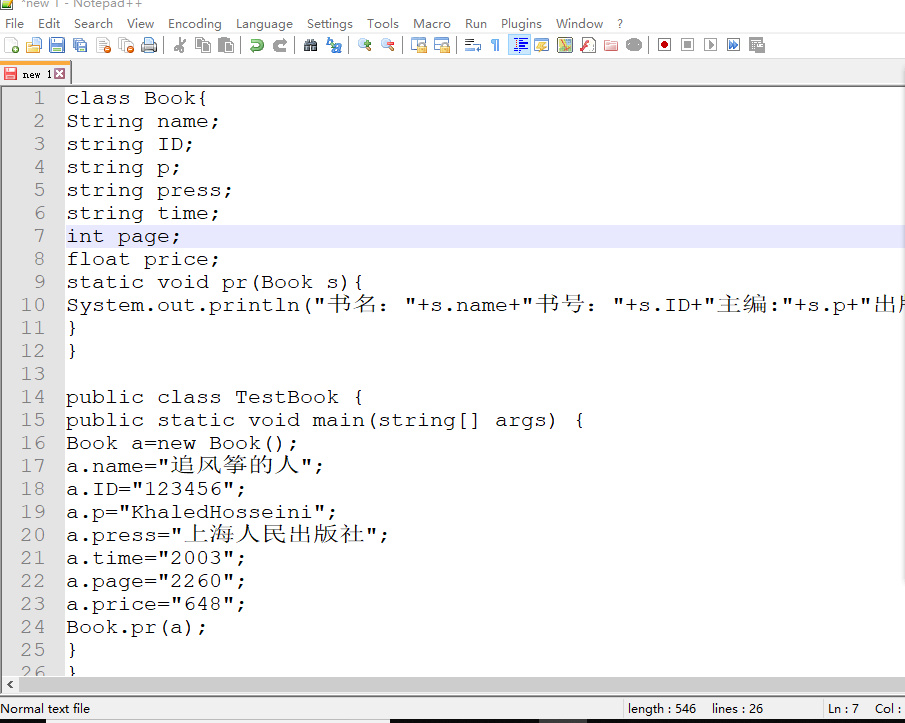Zoom out with magnifier minus icon
Viewport: 905px width, 723px height.
coord(387,45)
